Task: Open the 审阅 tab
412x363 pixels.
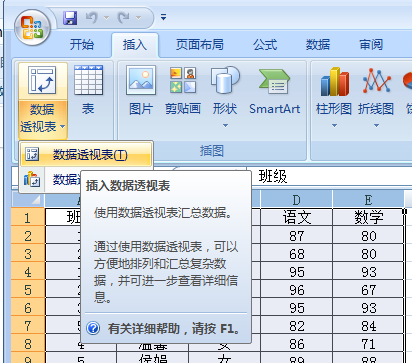Action: tap(371, 44)
